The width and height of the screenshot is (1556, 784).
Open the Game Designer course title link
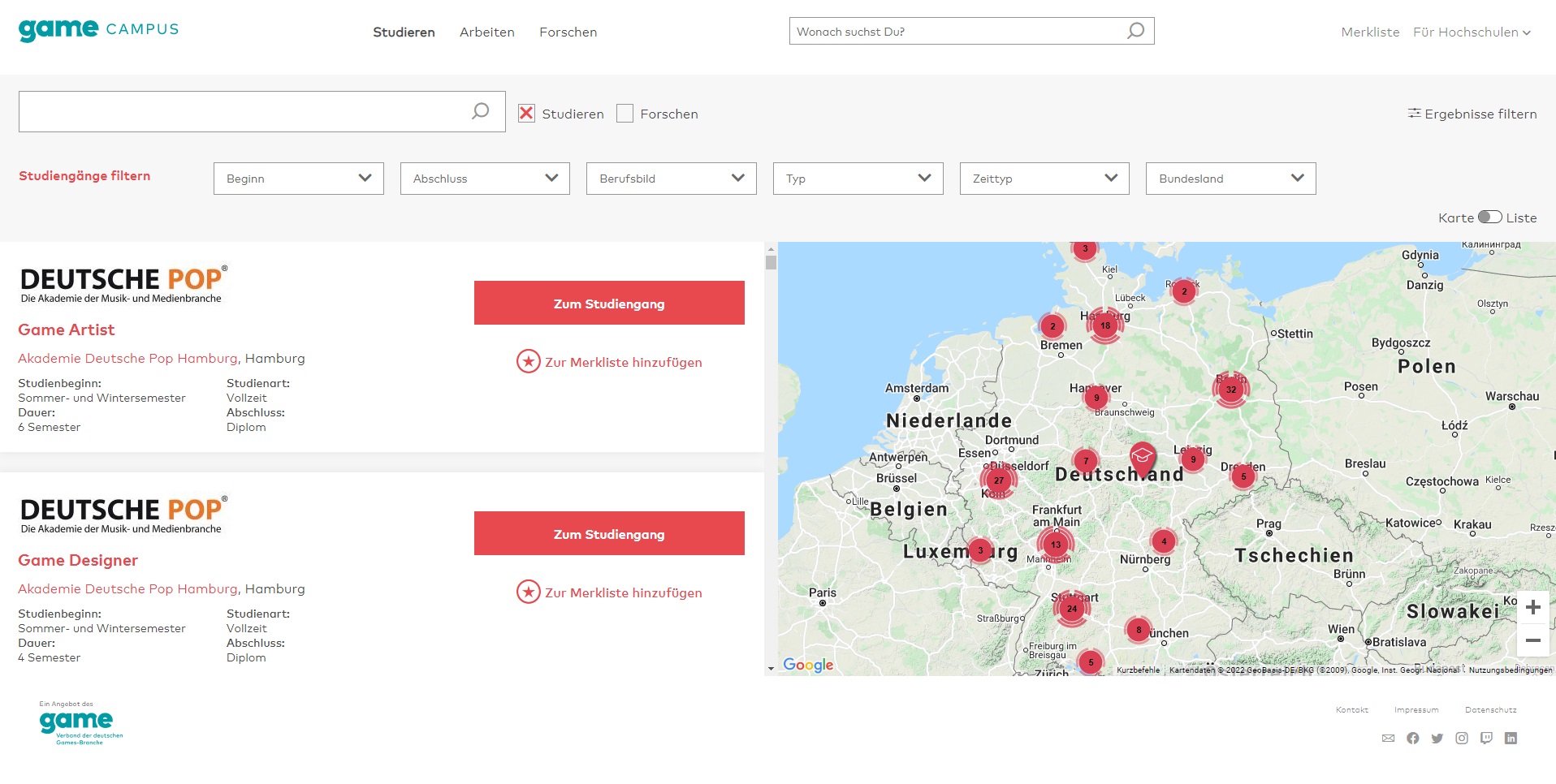click(78, 560)
